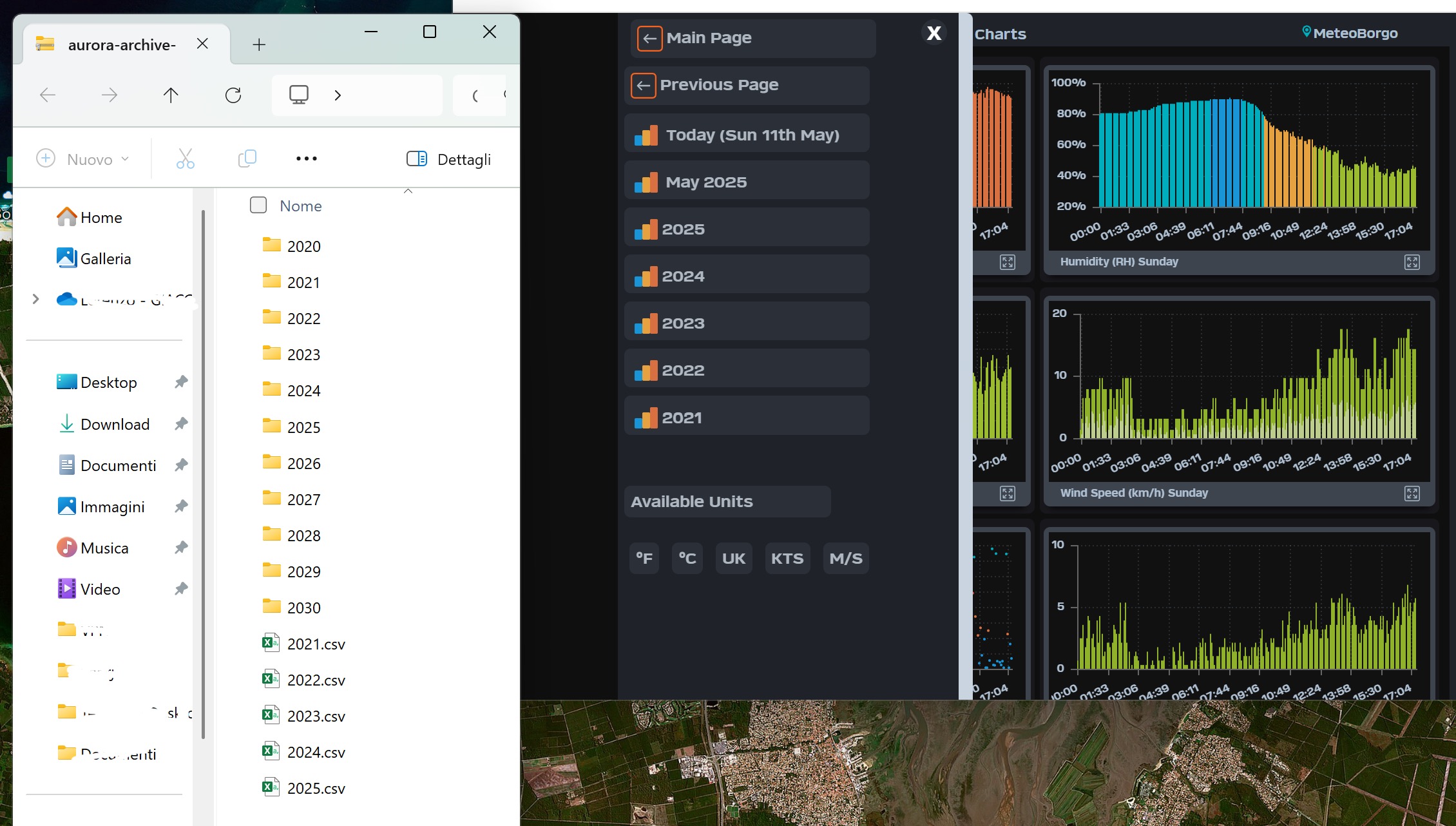Unpin Desktop using its pin icon
Screen dimensions: 1456x826
pos(181,382)
